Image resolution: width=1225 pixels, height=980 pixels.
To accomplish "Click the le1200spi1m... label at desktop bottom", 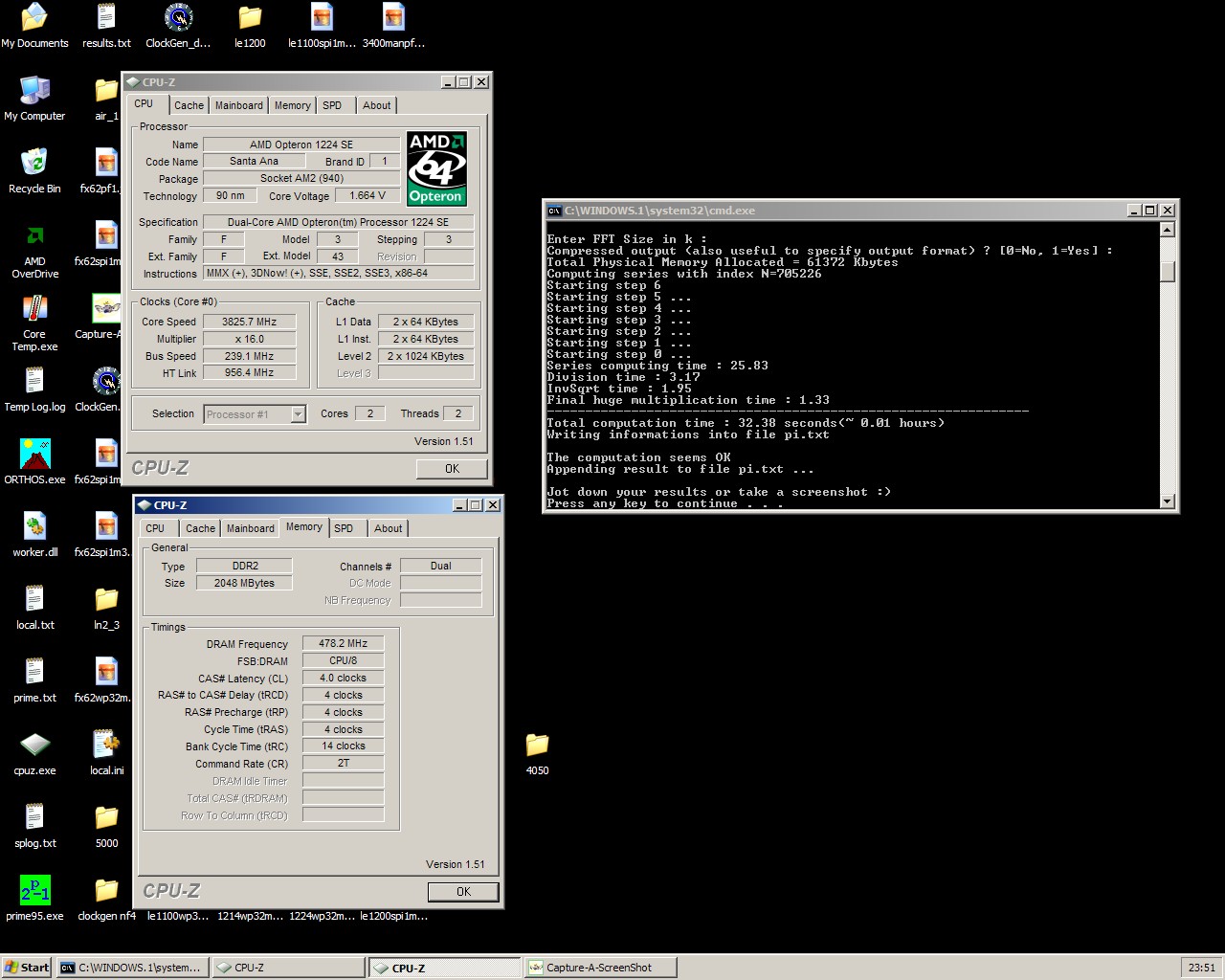I will pyautogui.click(x=393, y=917).
